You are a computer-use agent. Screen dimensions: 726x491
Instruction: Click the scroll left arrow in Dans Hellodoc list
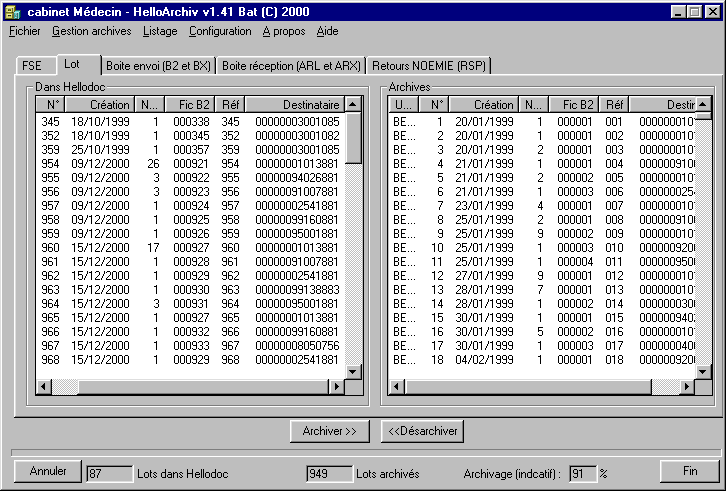(x=44, y=386)
